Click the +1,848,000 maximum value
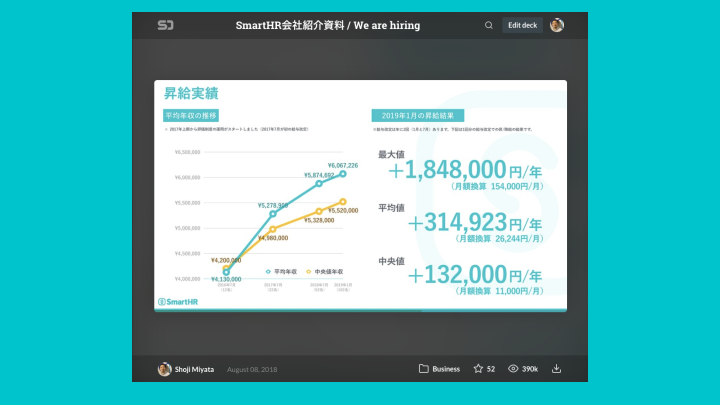Image resolution: width=720 pixels, height=405 pixels. pos(447,170)
